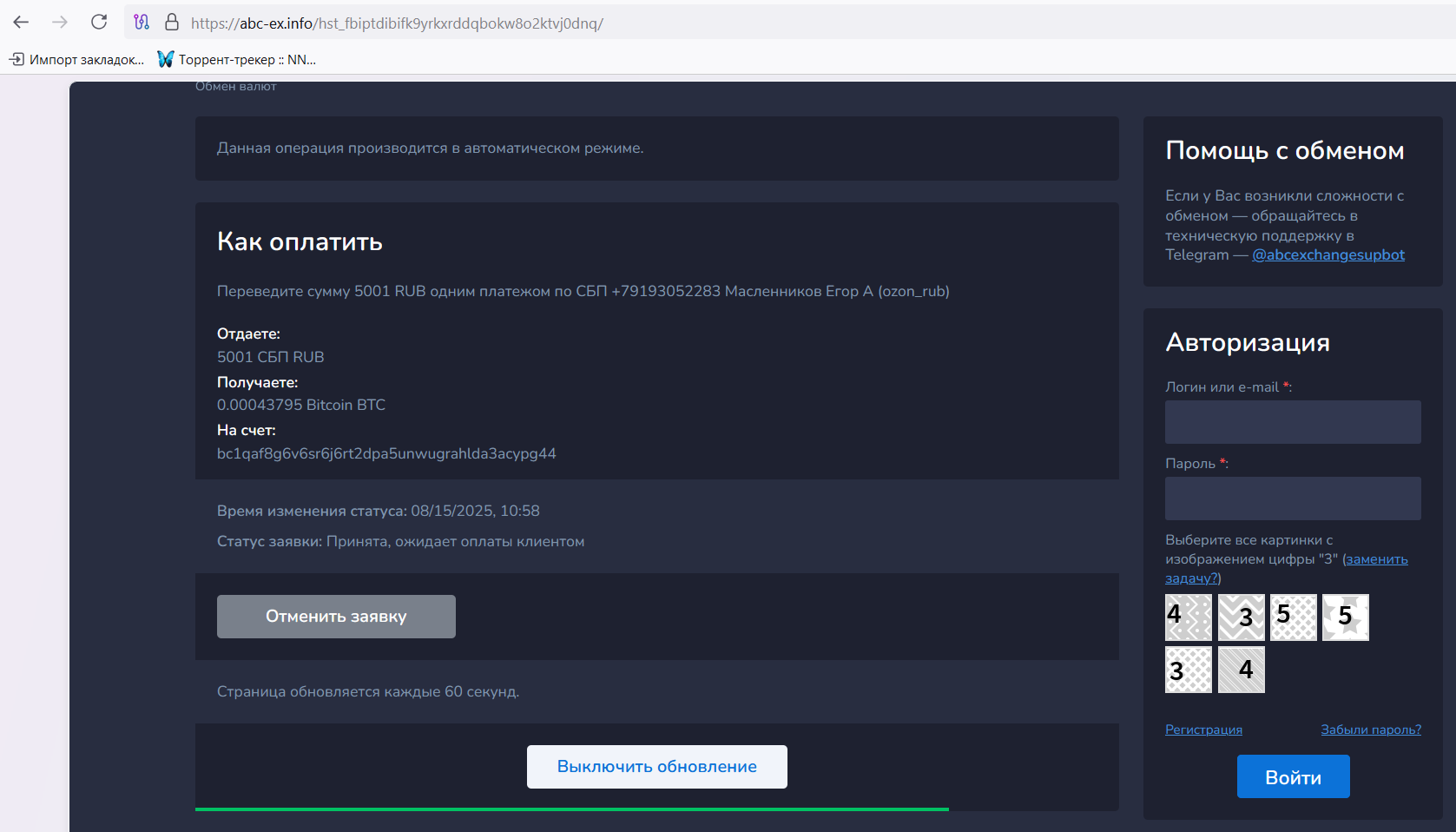Click the Пароль input field
Image resolution: width=1456 pixels, height=832 pixels.
tap(1293, 499)
